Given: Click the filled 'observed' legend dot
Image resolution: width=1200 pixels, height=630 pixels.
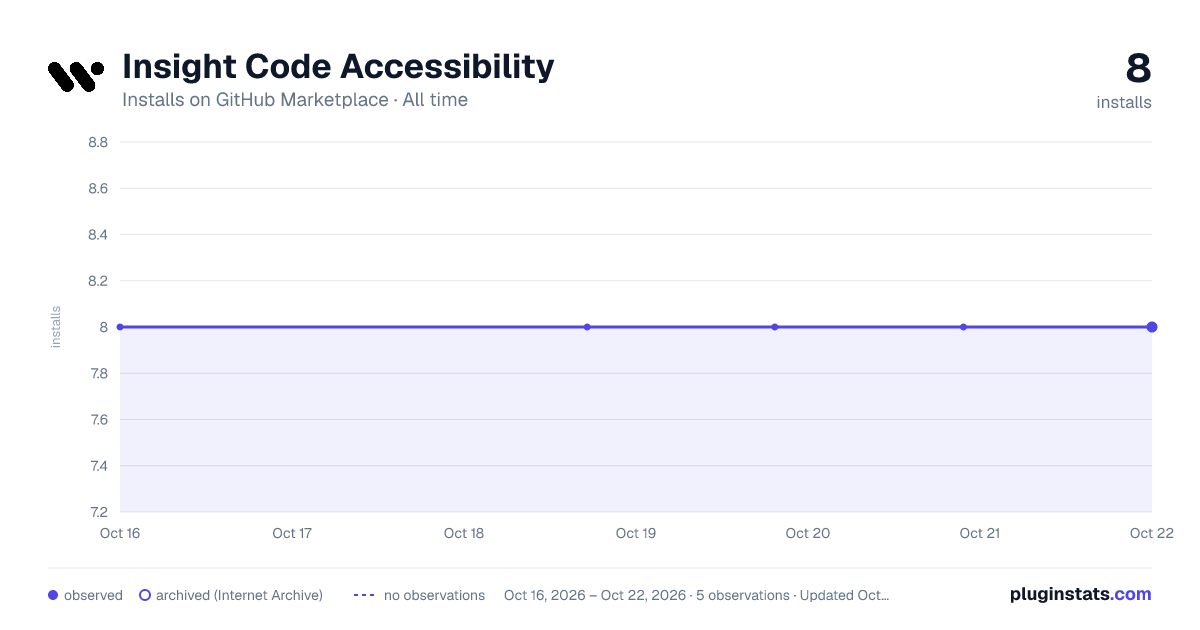Looking at the screenshot, I should [x=53, y=595].
